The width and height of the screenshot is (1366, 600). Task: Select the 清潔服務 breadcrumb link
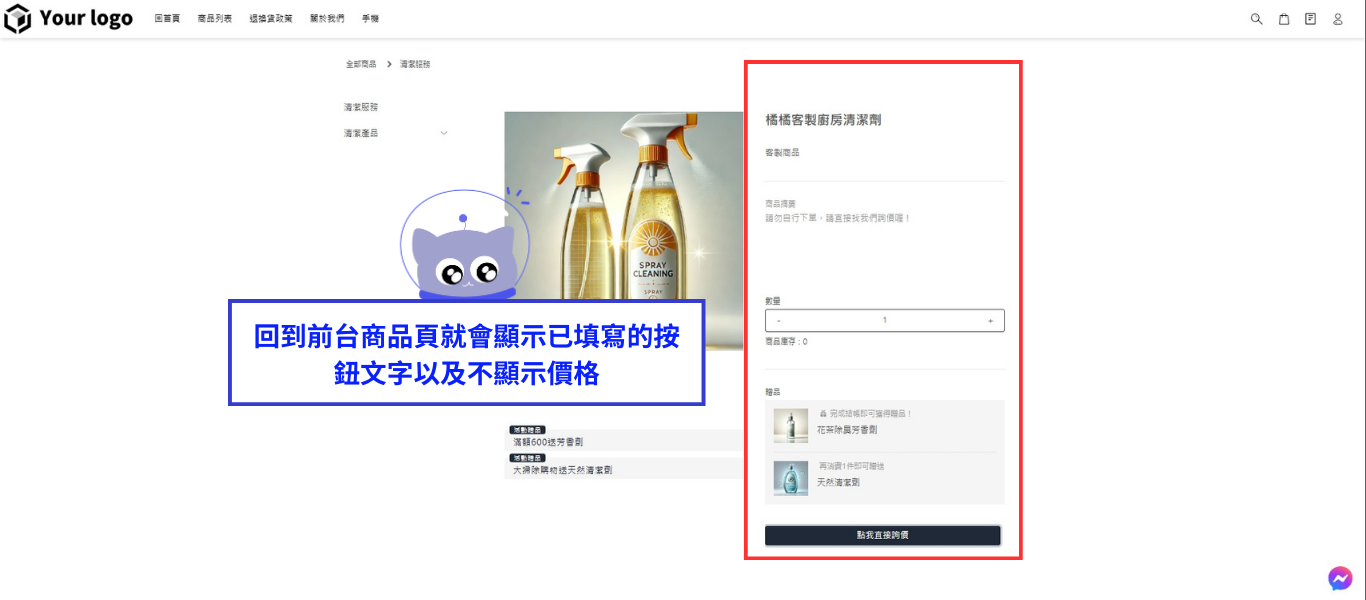tap(415, 64)
